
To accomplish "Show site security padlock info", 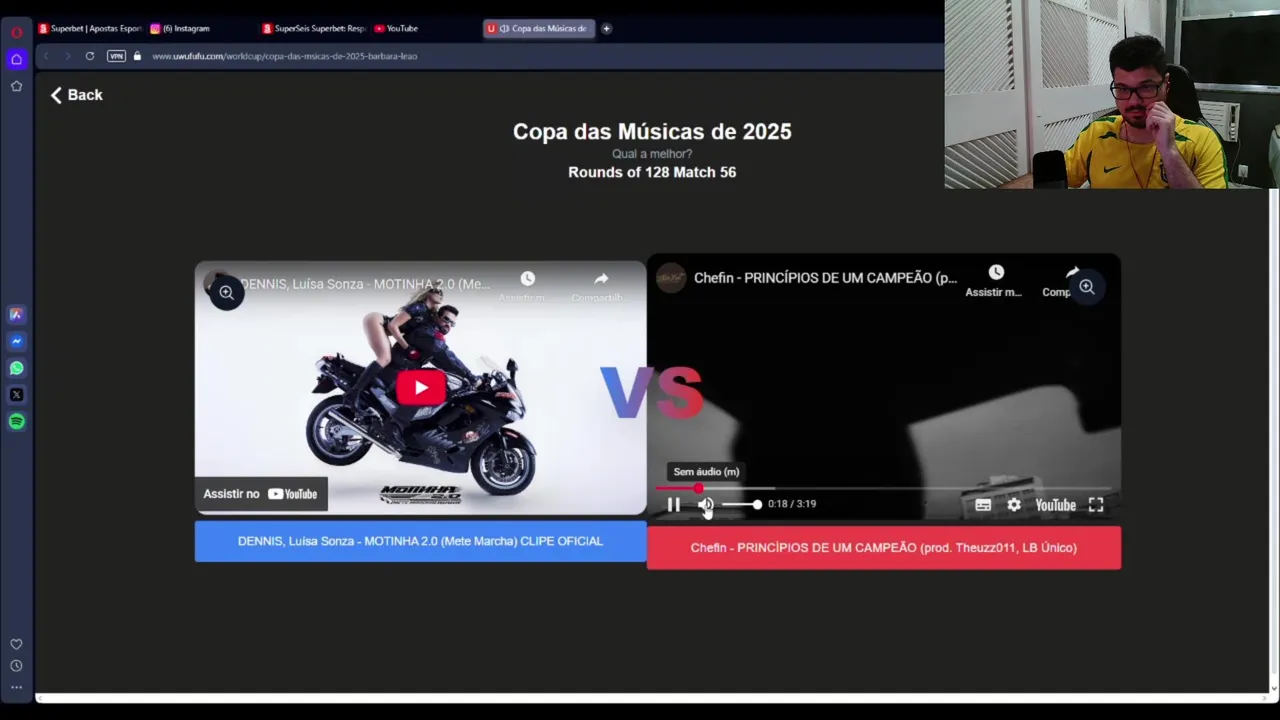I will (137, 56).
